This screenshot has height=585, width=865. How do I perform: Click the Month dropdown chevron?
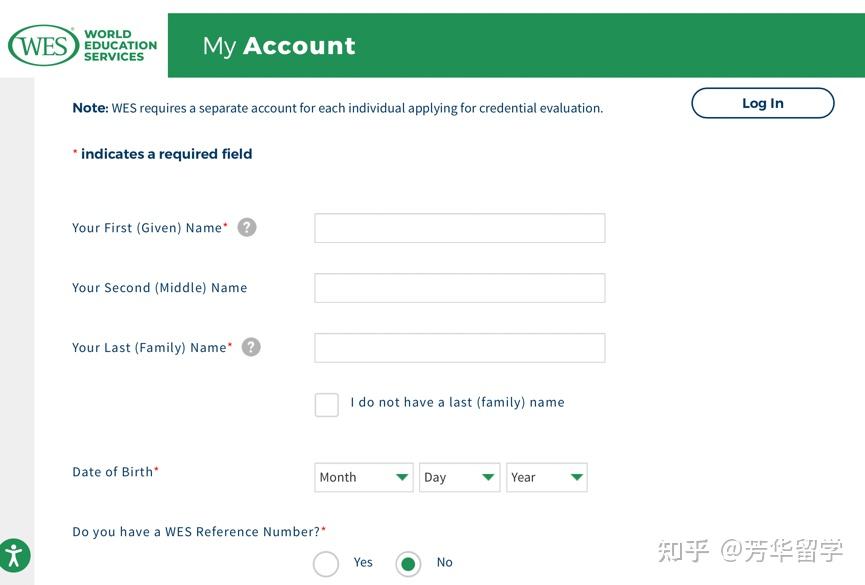[401, 477]
